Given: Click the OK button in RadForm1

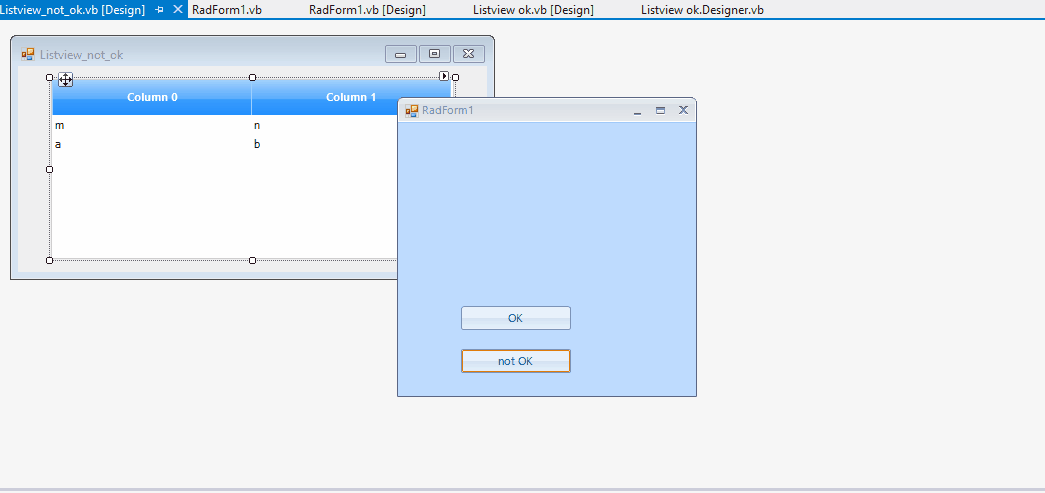Looking at the screenshot, I should (x=516, y=318).
